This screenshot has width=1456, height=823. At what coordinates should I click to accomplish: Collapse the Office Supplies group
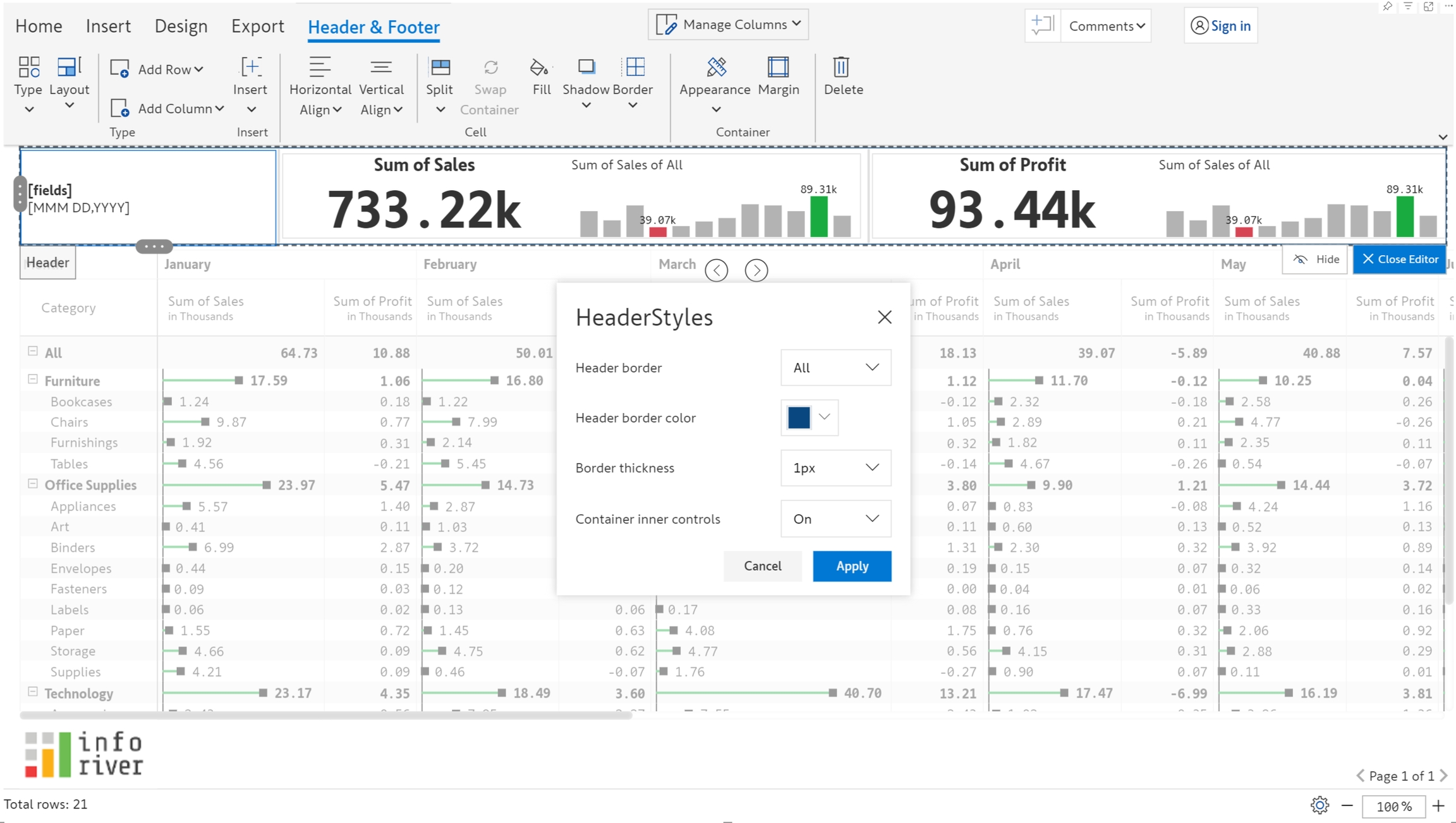click(x=33, y=484)
